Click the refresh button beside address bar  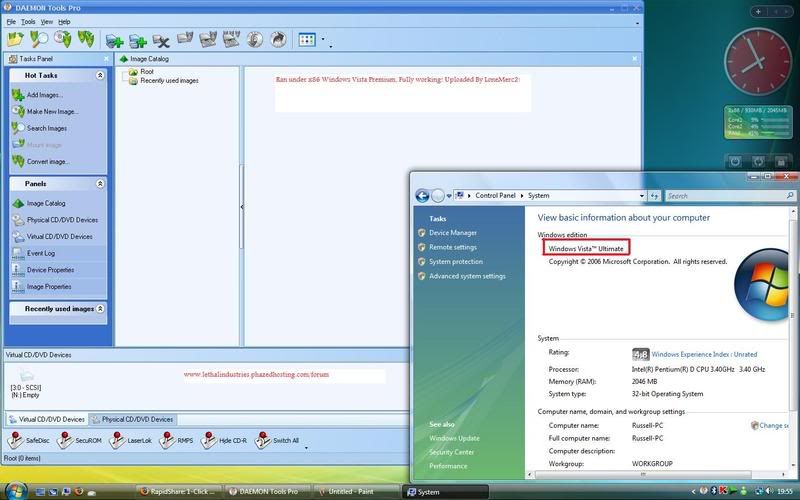pos(654,196)
